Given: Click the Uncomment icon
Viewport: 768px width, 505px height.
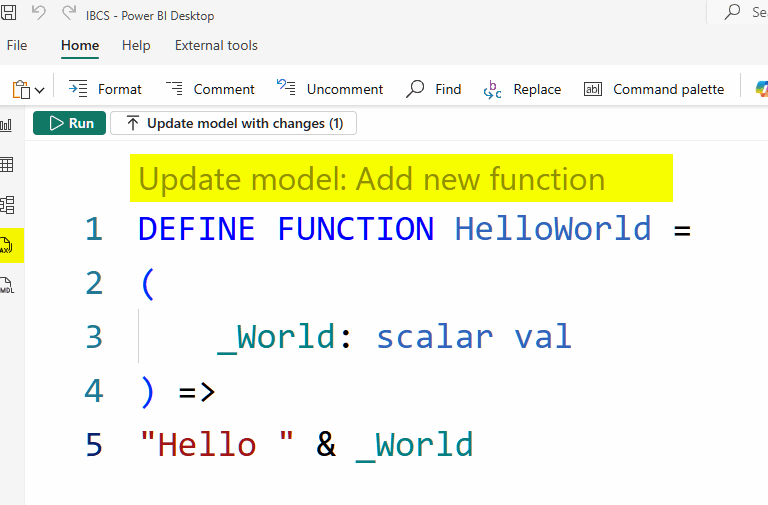Looking at the screenshot, I should (286, 87).
